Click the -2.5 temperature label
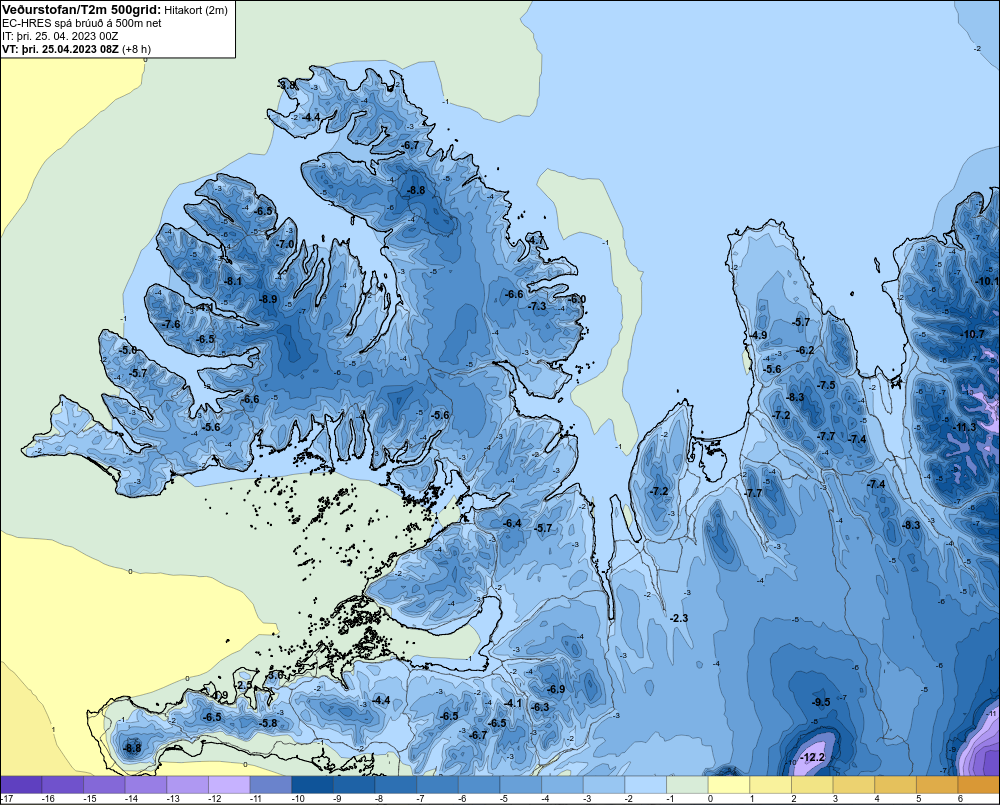Image resolution: width=1000 pixels, height=805 pixels. [244, 686]
